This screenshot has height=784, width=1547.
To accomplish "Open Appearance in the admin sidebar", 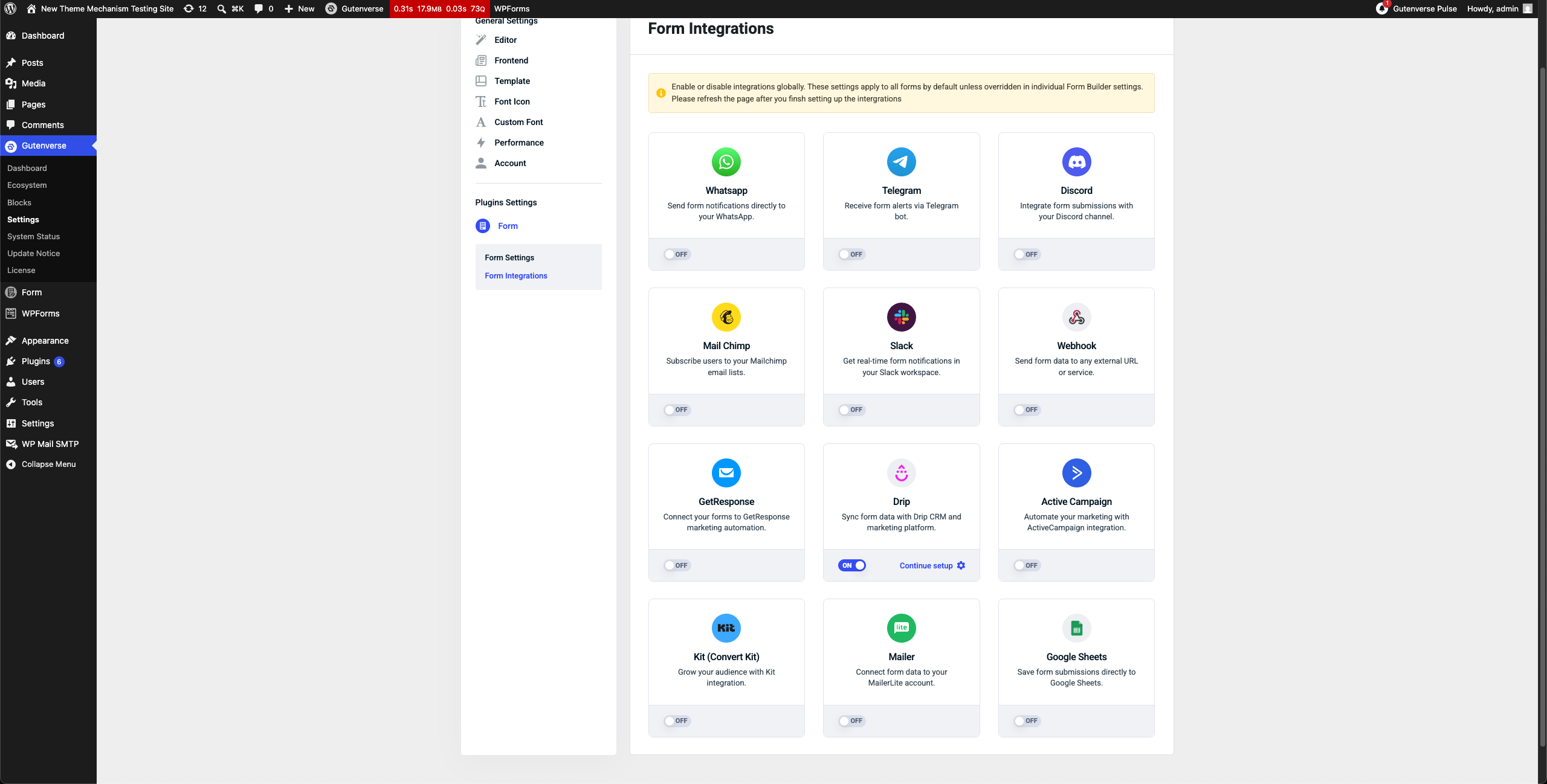I will [48, 341].
